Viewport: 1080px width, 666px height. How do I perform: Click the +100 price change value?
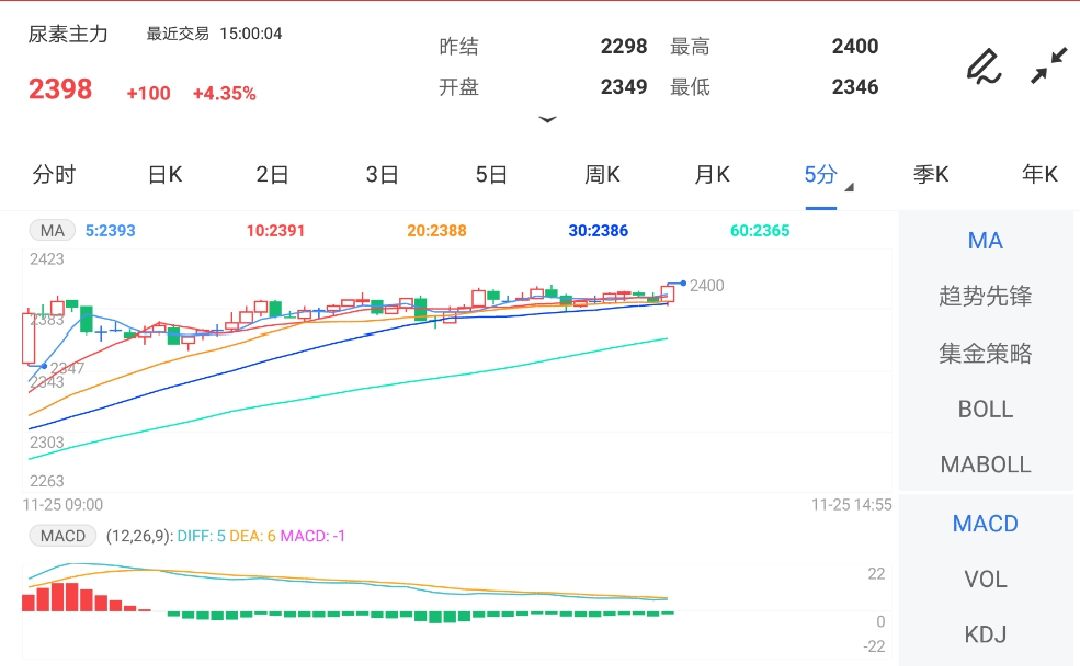(x=148, y=93)
